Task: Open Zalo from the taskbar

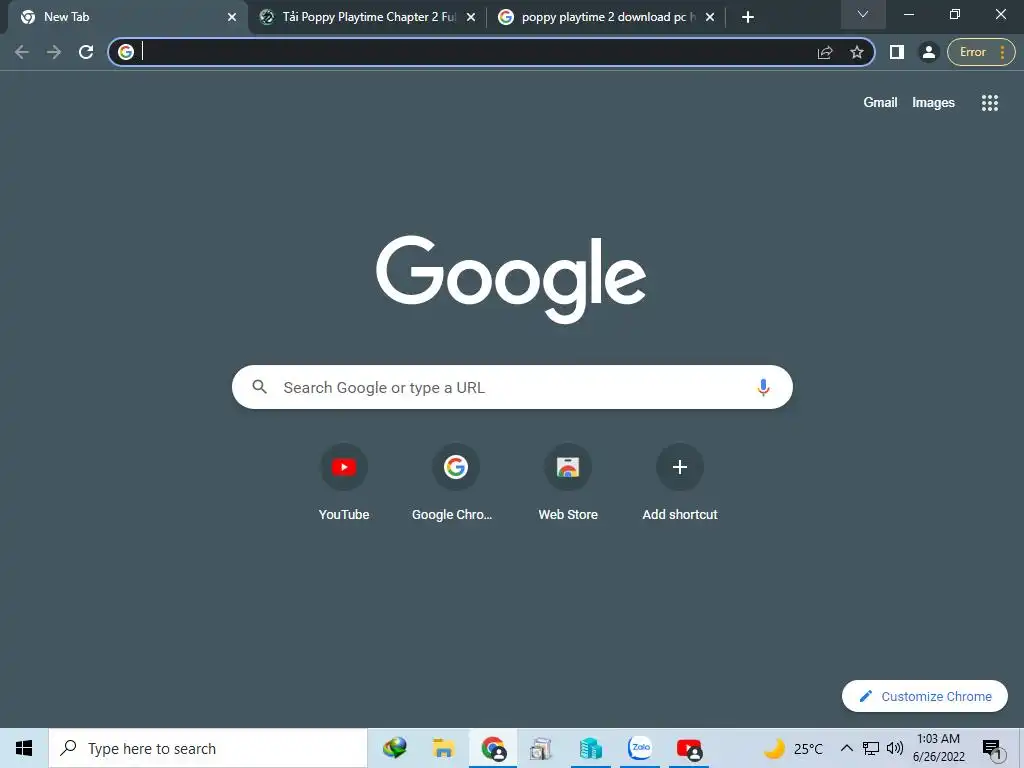Action: click(639, 748)
